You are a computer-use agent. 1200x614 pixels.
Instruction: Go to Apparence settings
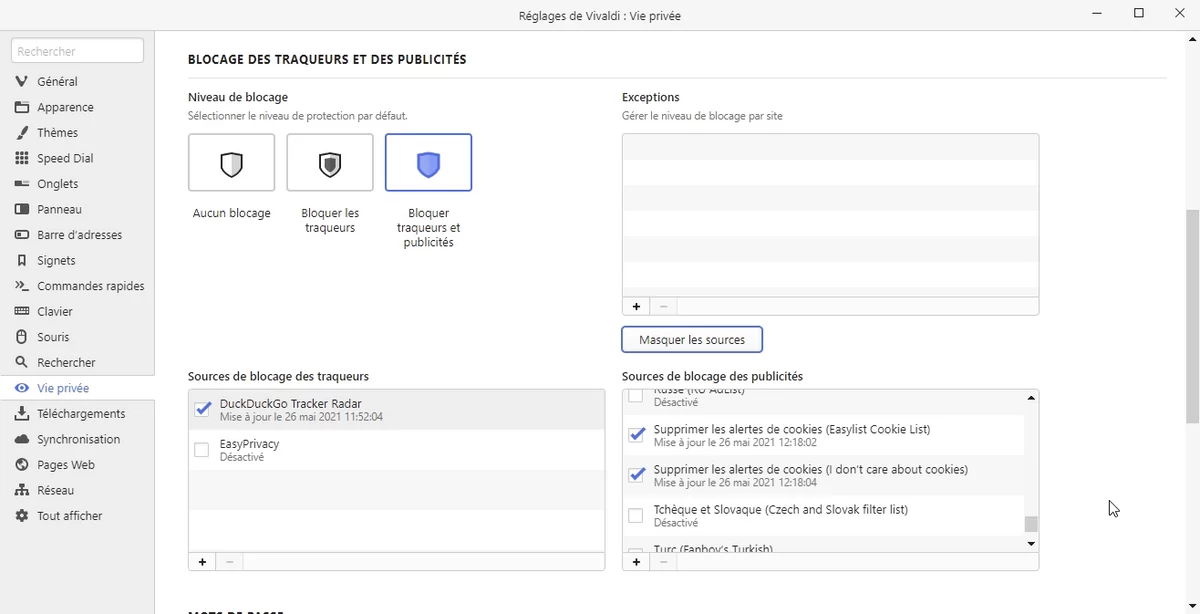coord(65,107)
